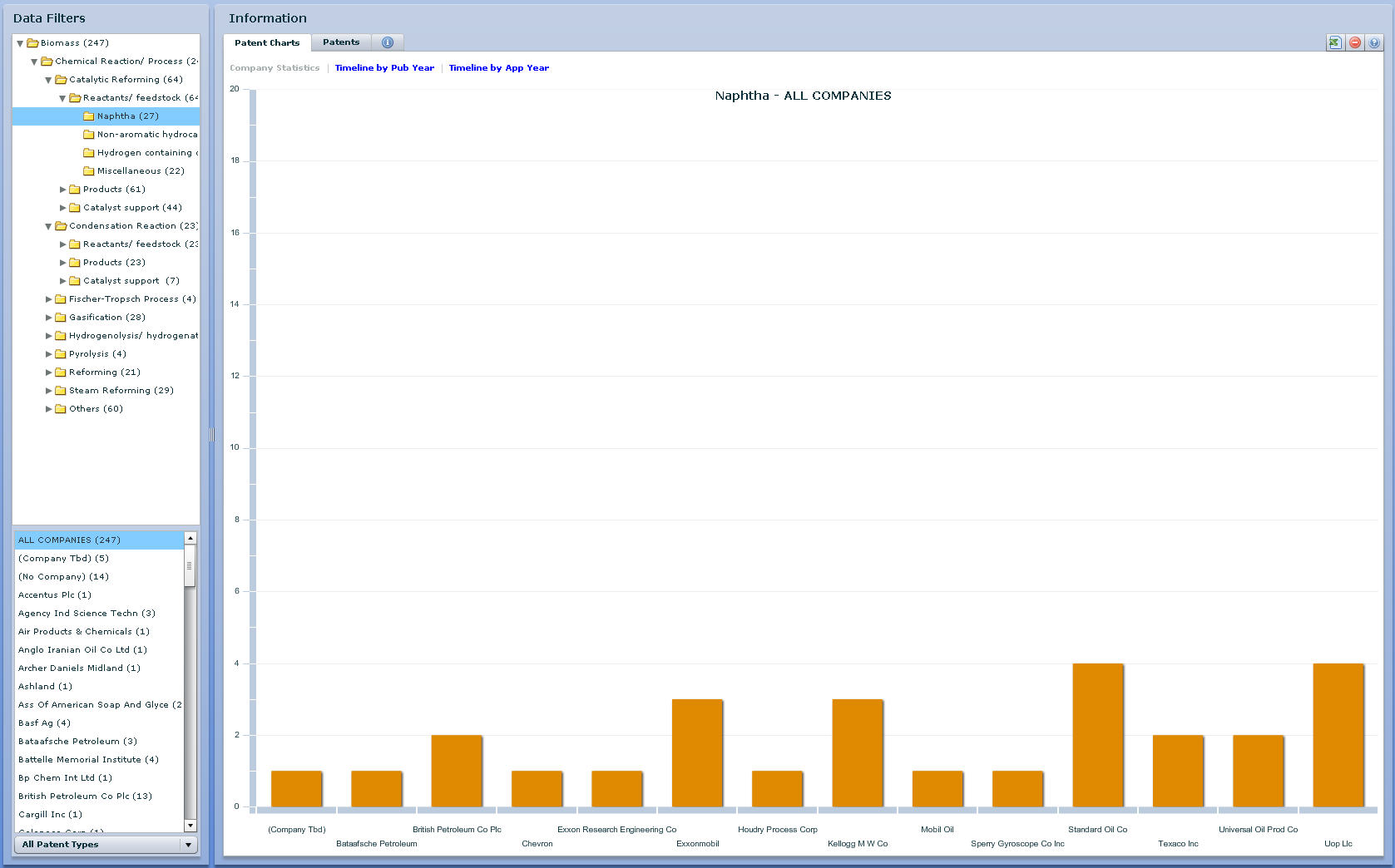Click the Others (60) folder icon
Viewport: 1395px width, 868px height.
click(x=61, y=409)
